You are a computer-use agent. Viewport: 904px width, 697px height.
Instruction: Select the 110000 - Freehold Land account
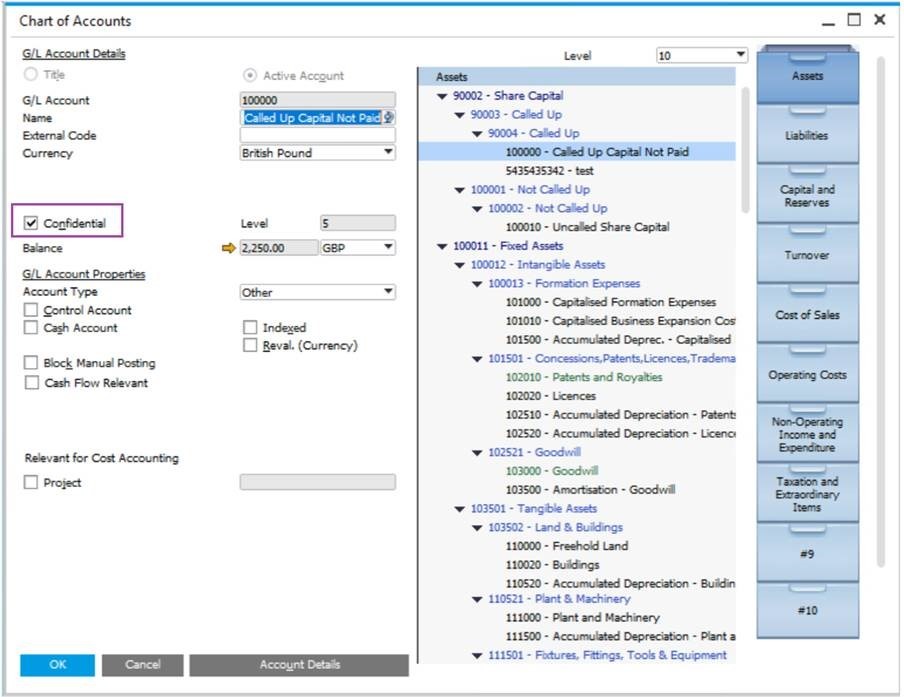pos(566,546)
